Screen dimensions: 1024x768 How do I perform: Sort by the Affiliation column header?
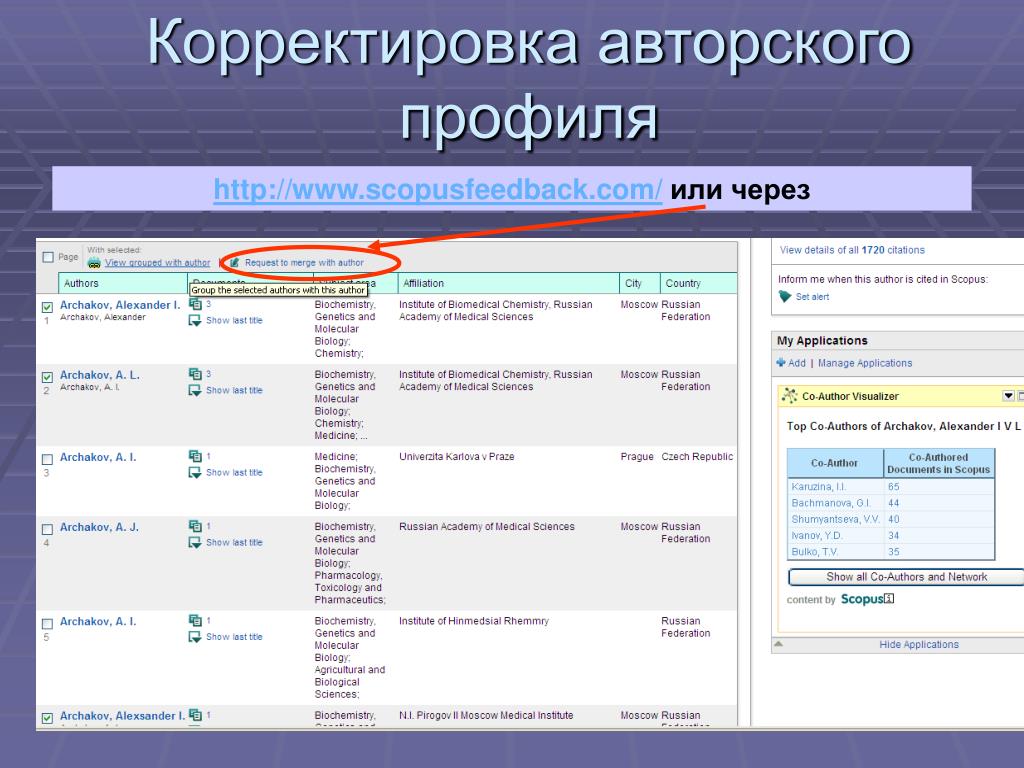[x=508, y=283]
